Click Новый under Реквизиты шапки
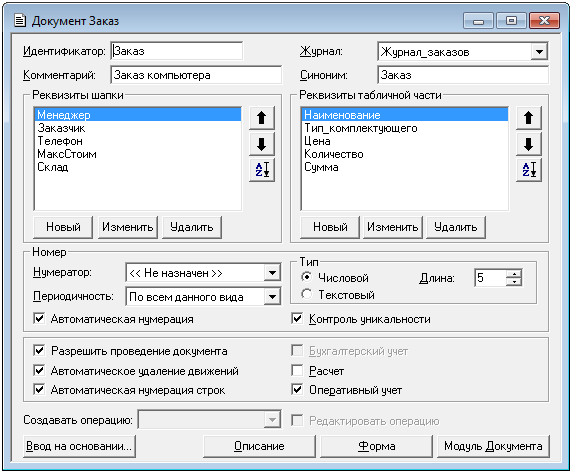The width and height of the screenshot is (571, 471). [63, 227]
